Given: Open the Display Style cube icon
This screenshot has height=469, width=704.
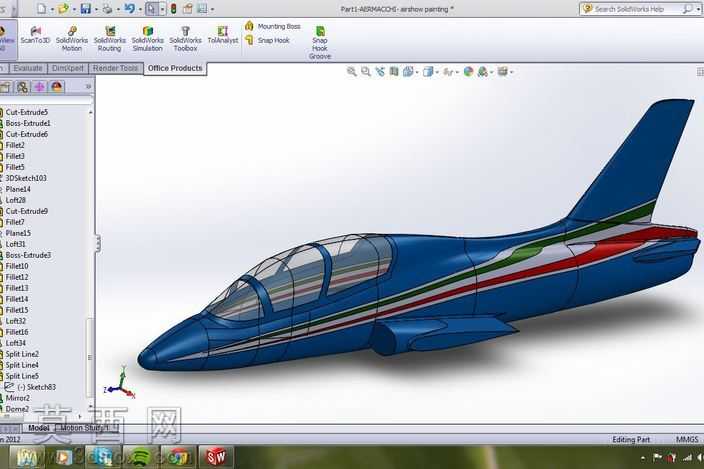Looking at the screenshot, I should 428,72.
